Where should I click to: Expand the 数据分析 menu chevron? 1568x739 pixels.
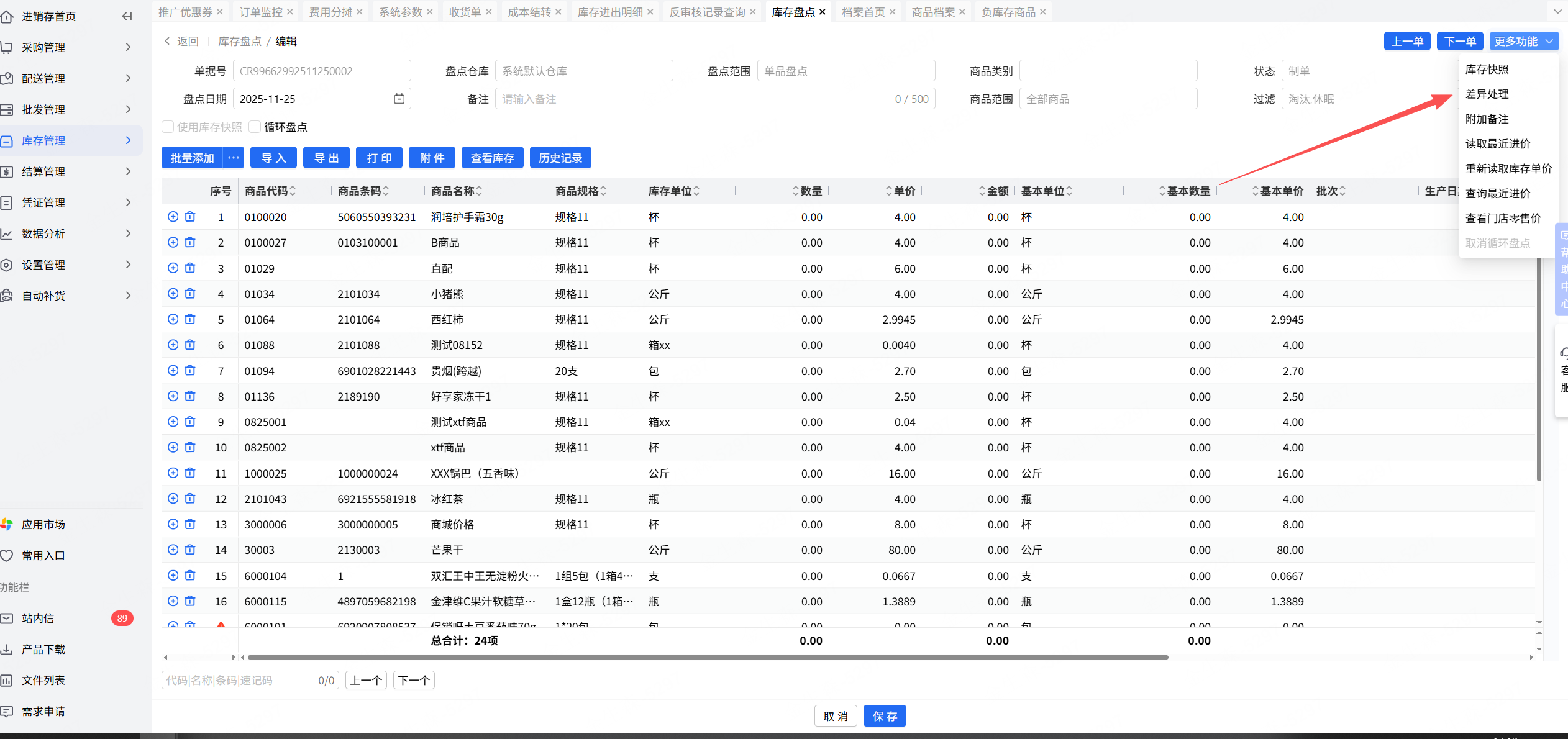[x=128, y=233]
